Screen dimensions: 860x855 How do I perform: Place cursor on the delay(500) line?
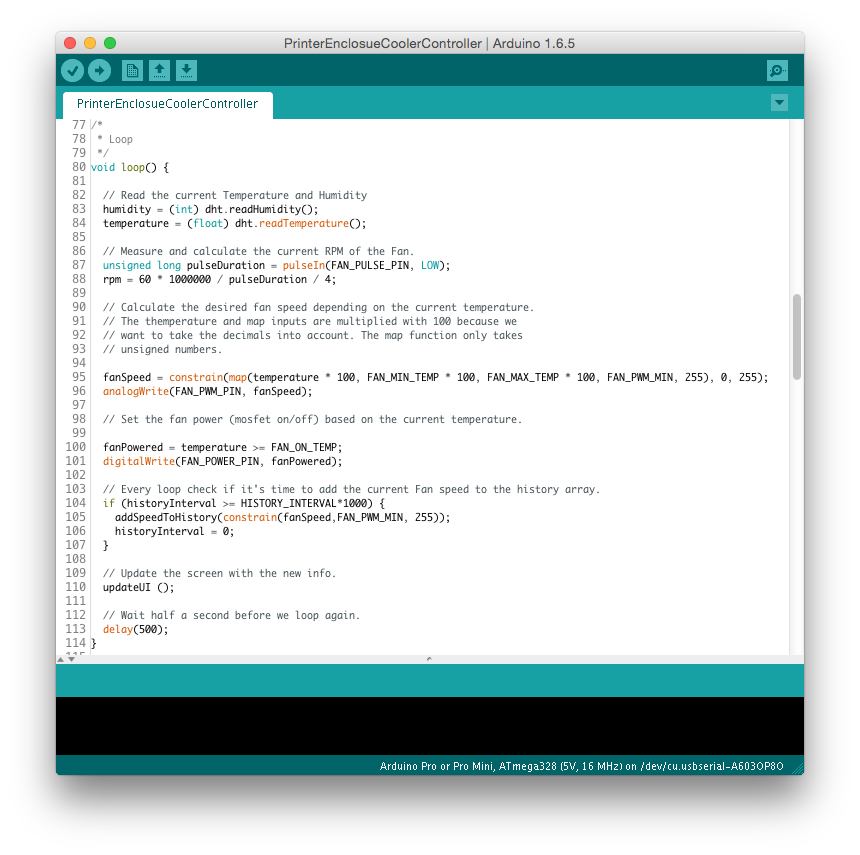coord(135,630)
